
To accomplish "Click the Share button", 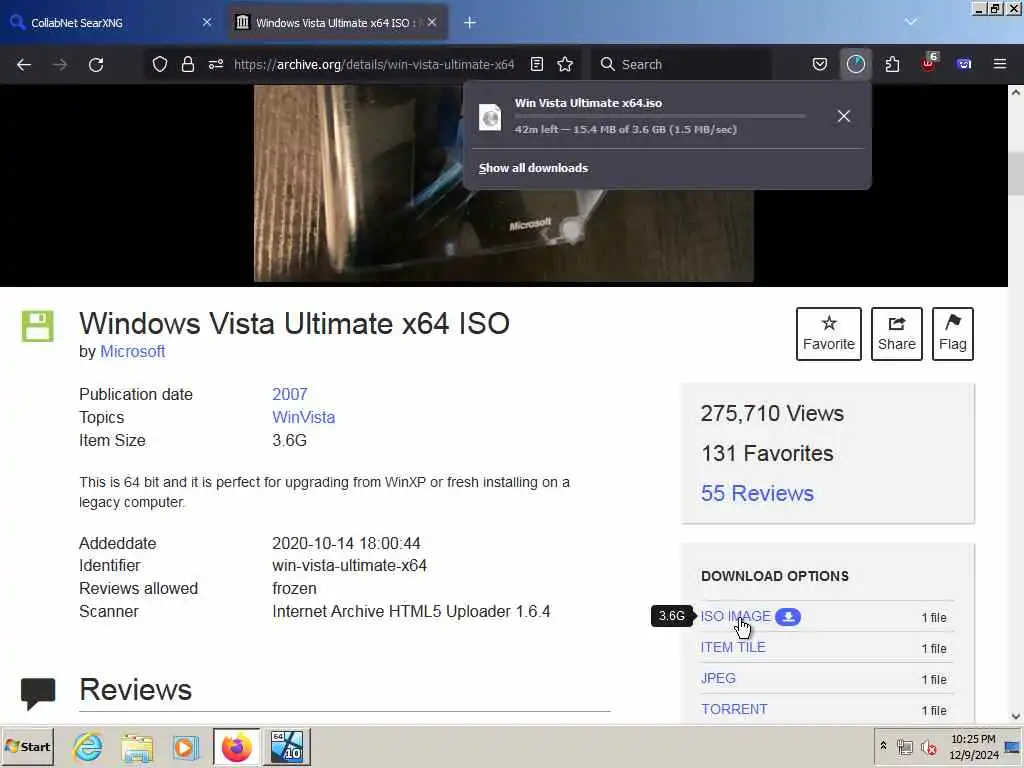I will (x=897, y=334).
